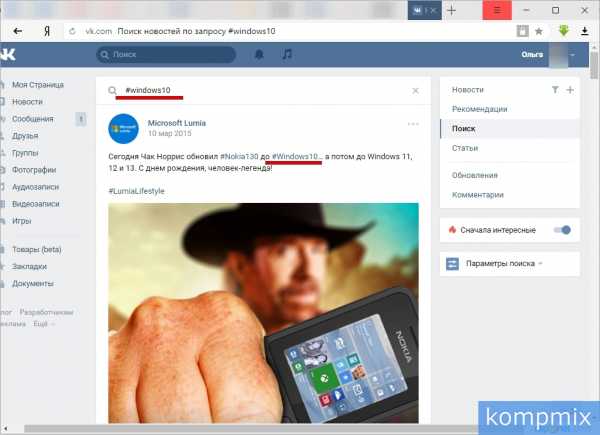Screen dimensions: 600x435
Task: Open 'Игры' in sidebar
Action: 21,221
